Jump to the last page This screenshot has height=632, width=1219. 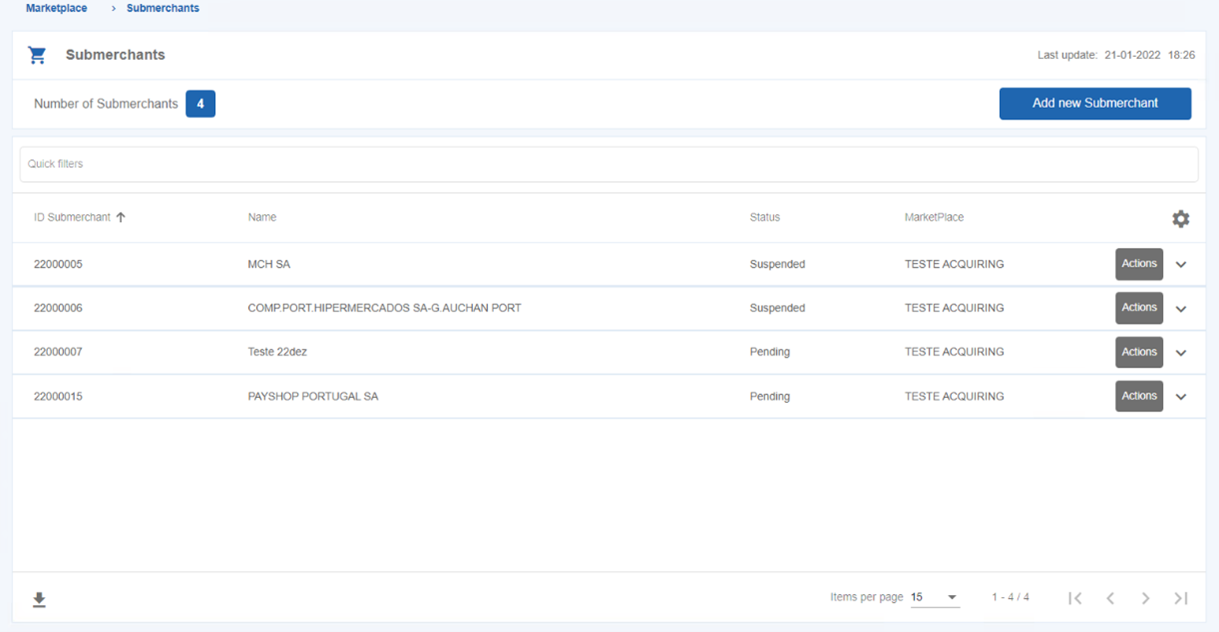1180,598
